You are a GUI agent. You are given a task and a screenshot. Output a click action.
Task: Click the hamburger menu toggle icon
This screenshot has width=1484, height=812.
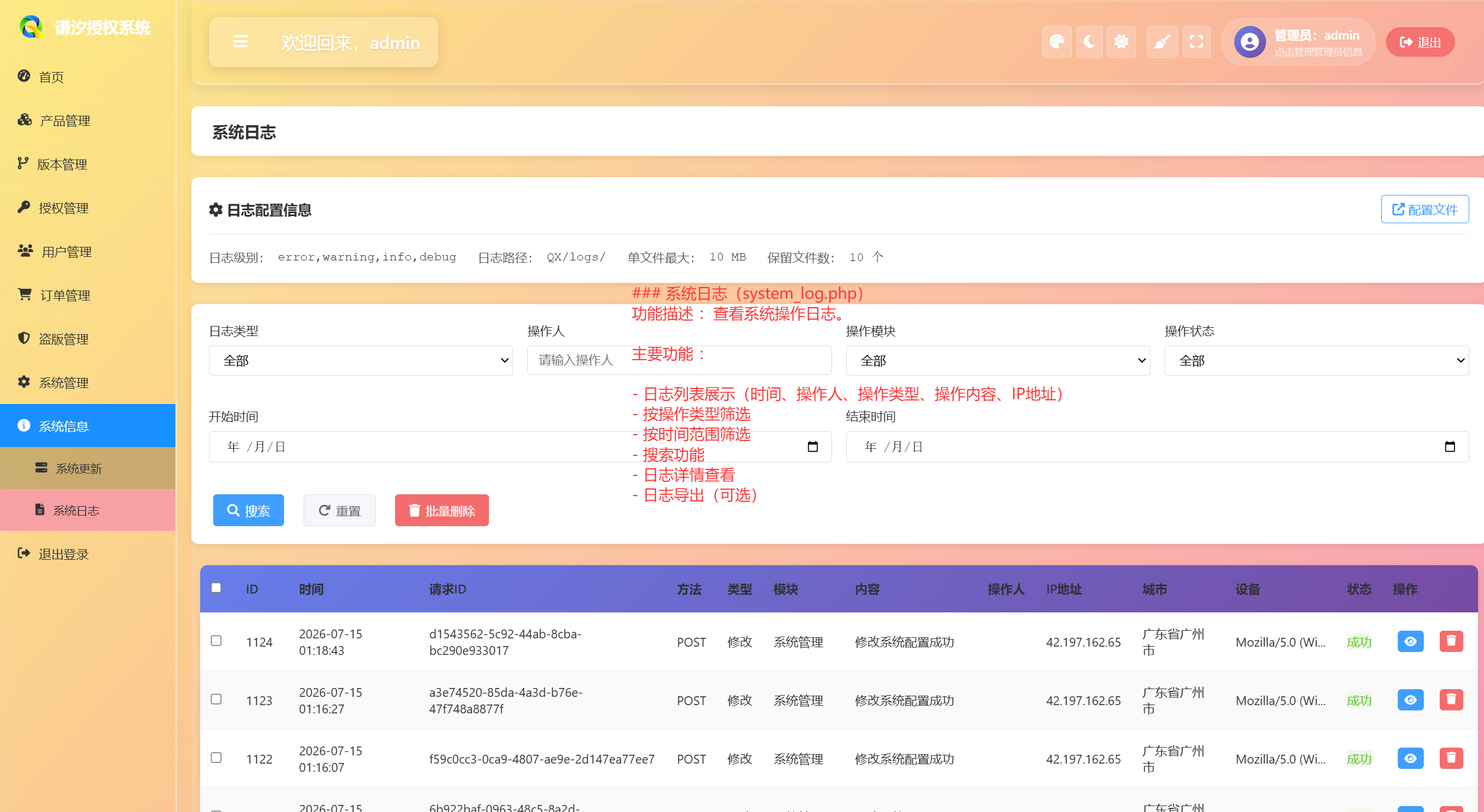coord(240,42)
